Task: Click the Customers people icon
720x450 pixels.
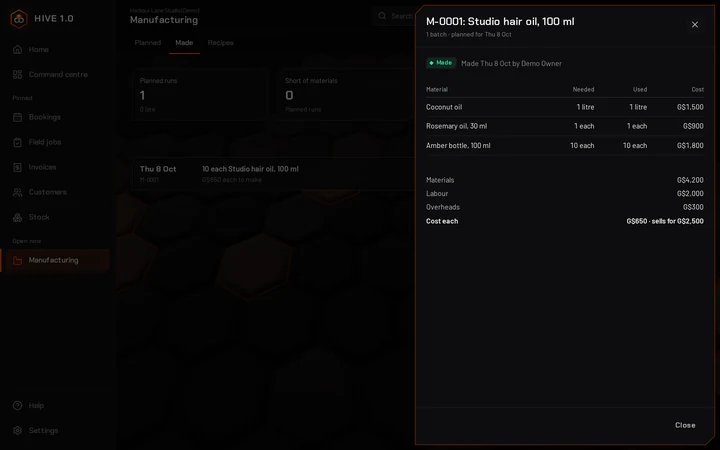Action: pyautogui.click(x=17, y=192)
